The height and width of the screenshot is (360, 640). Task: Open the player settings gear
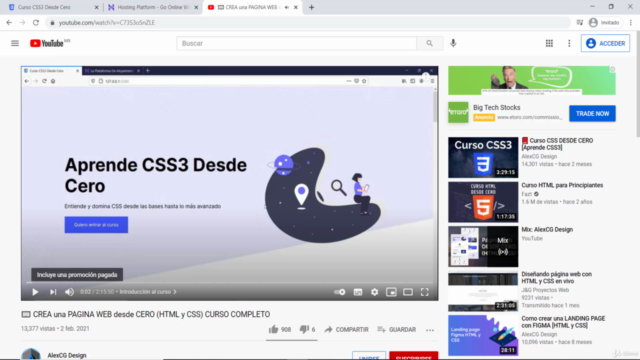374,292
